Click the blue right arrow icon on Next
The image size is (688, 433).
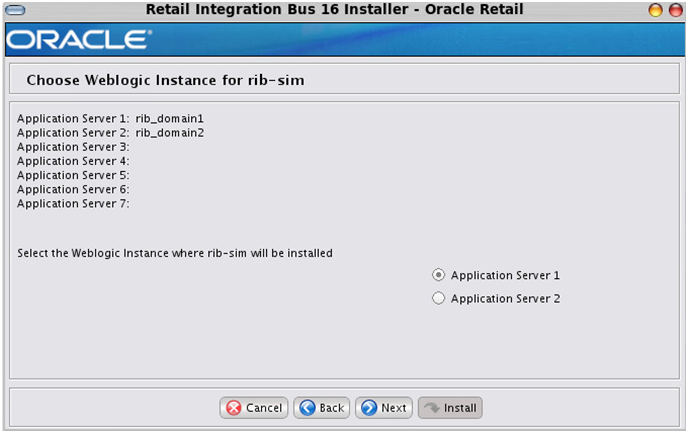tap(369, 408)
